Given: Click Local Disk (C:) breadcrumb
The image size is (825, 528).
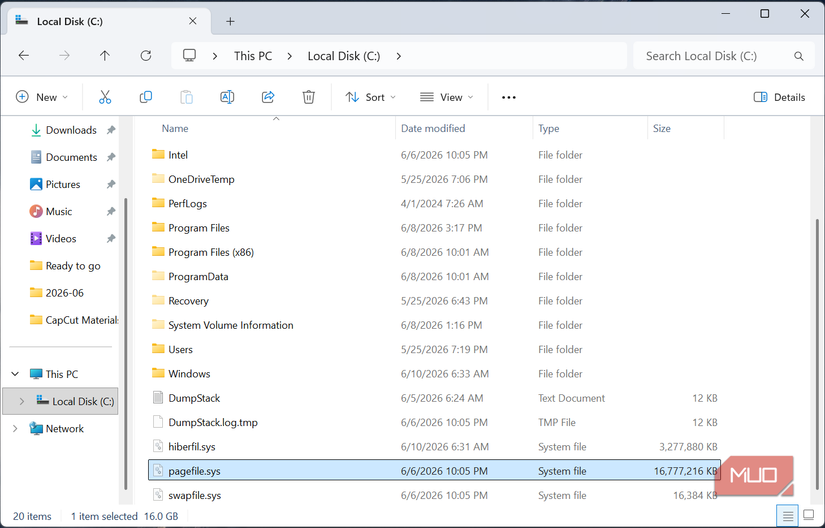Looking at the screenshot, I should [x=344, y=56].
